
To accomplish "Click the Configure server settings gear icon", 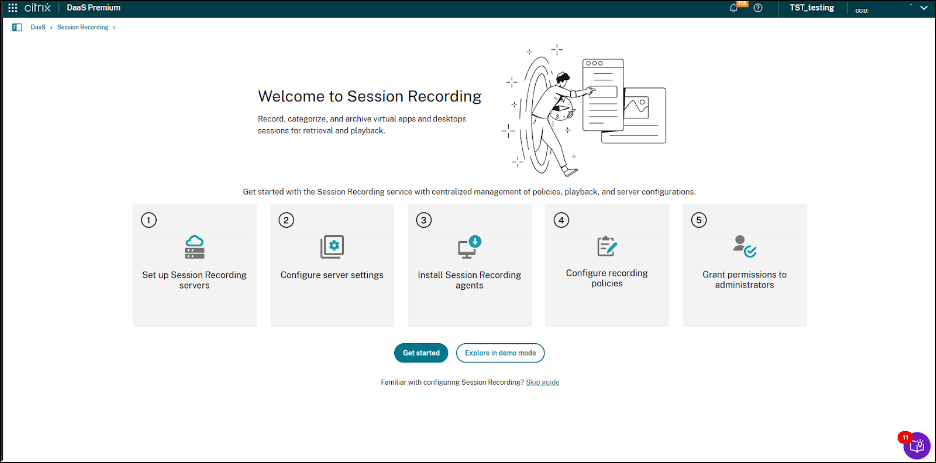I will (331, 247).
